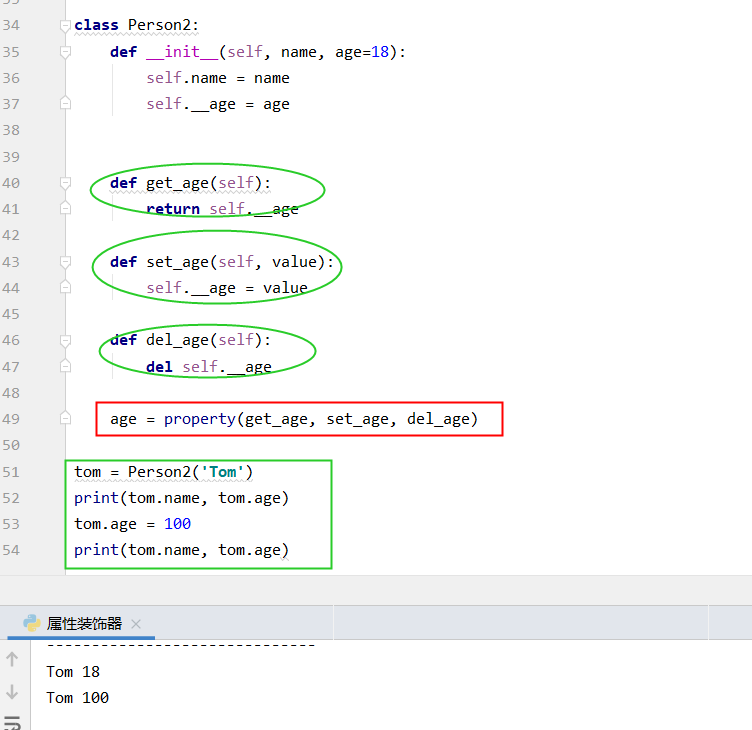
Task: Click line number 53 in the gutter
Action: tap(11, 524)
